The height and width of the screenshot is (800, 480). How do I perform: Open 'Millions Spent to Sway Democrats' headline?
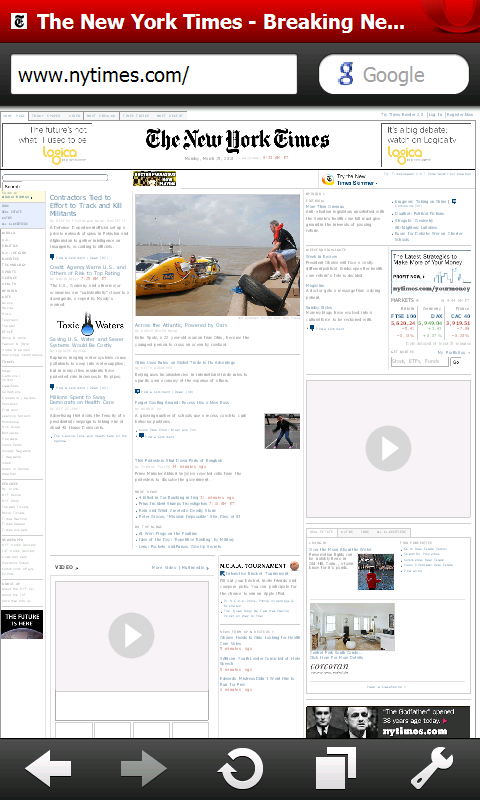click(x=82, y=399)
